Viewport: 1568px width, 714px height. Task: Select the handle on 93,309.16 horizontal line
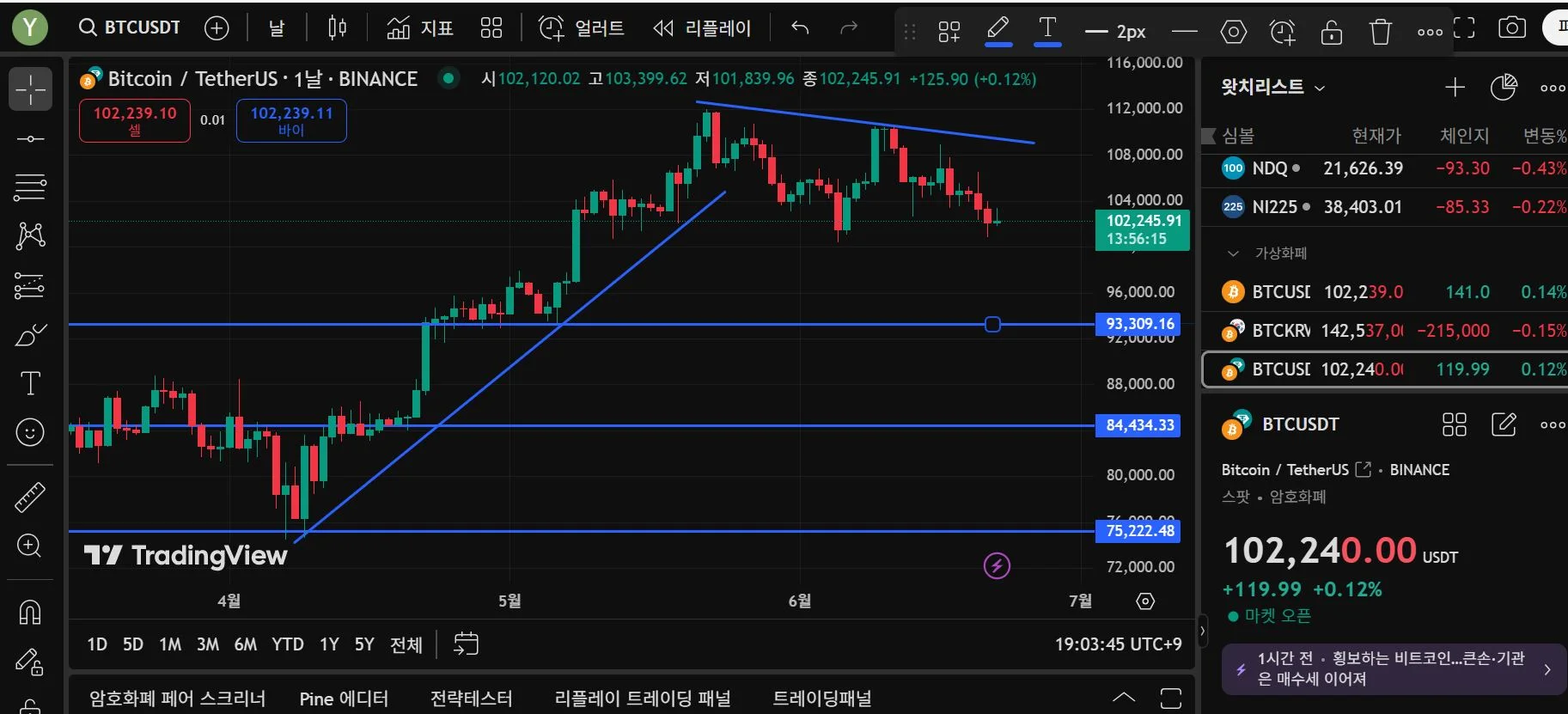[x=992, y=325]
